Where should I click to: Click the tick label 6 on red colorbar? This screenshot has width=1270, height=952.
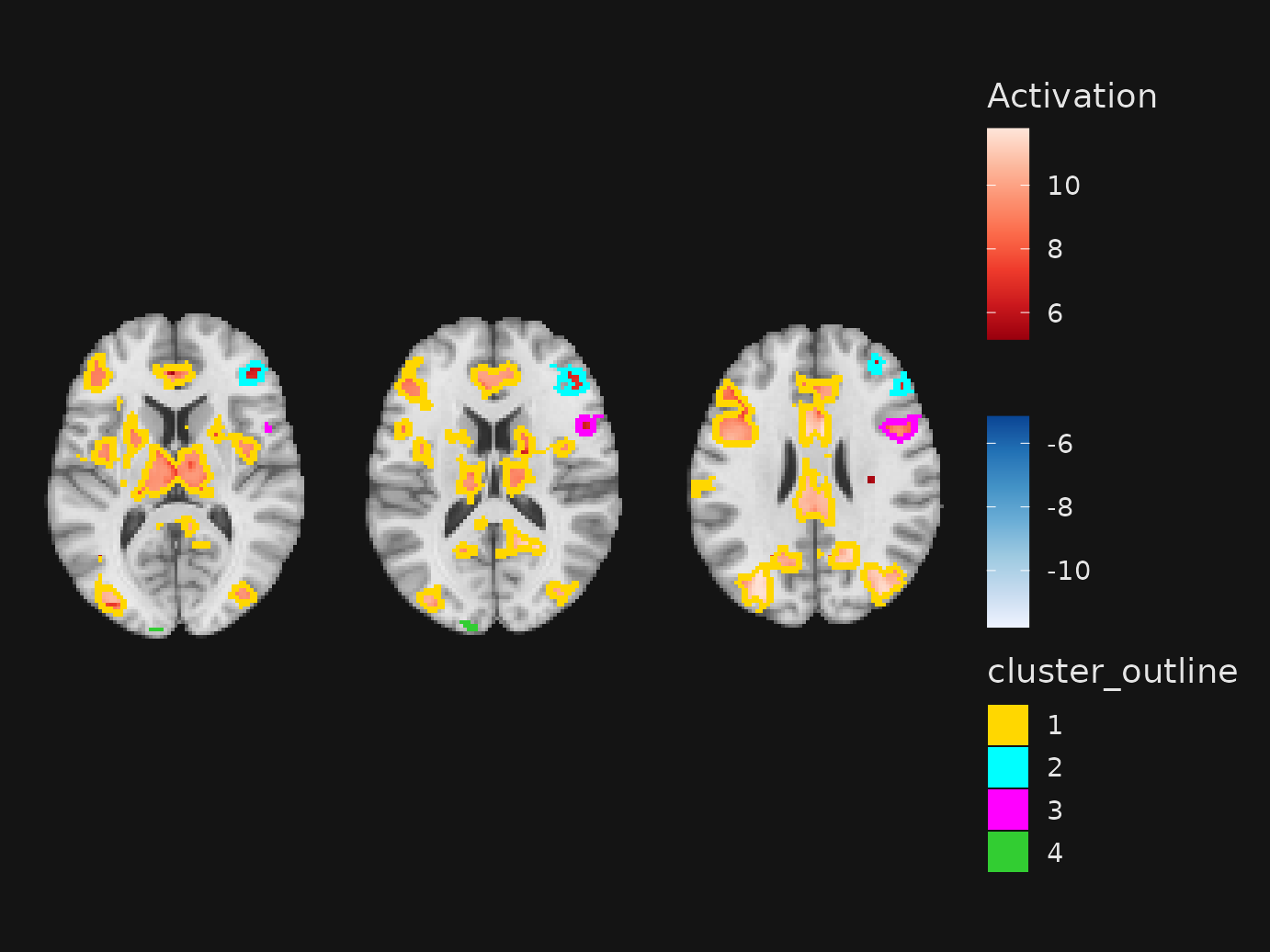tap(1055, 313)
